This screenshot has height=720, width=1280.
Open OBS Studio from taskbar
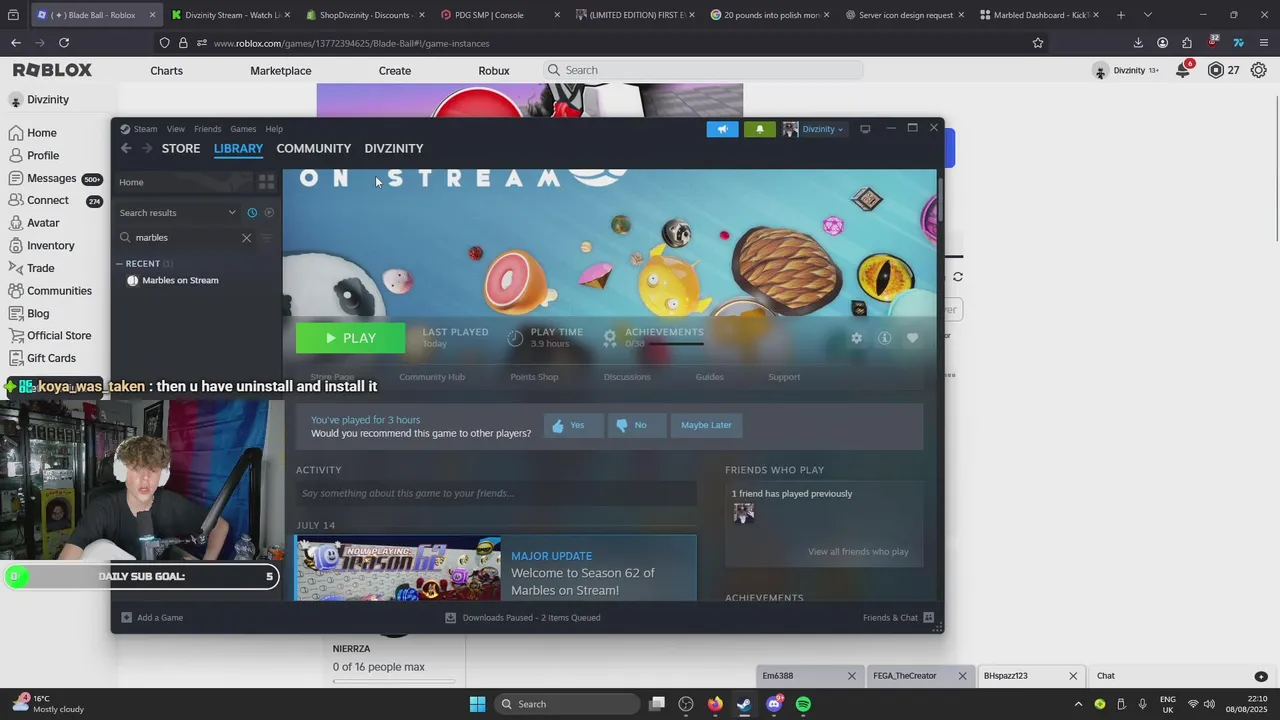pyautogui.click(x=686, y=704)
